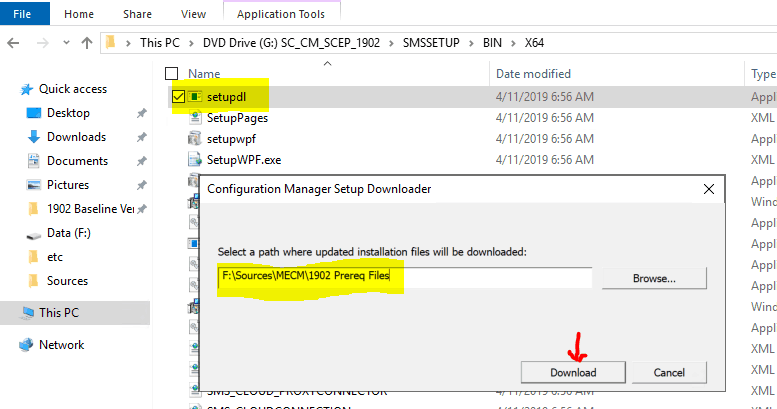777x409 pixels.
Task: Open Pictures in the navigation pane
Action: (x=68, y=185)
